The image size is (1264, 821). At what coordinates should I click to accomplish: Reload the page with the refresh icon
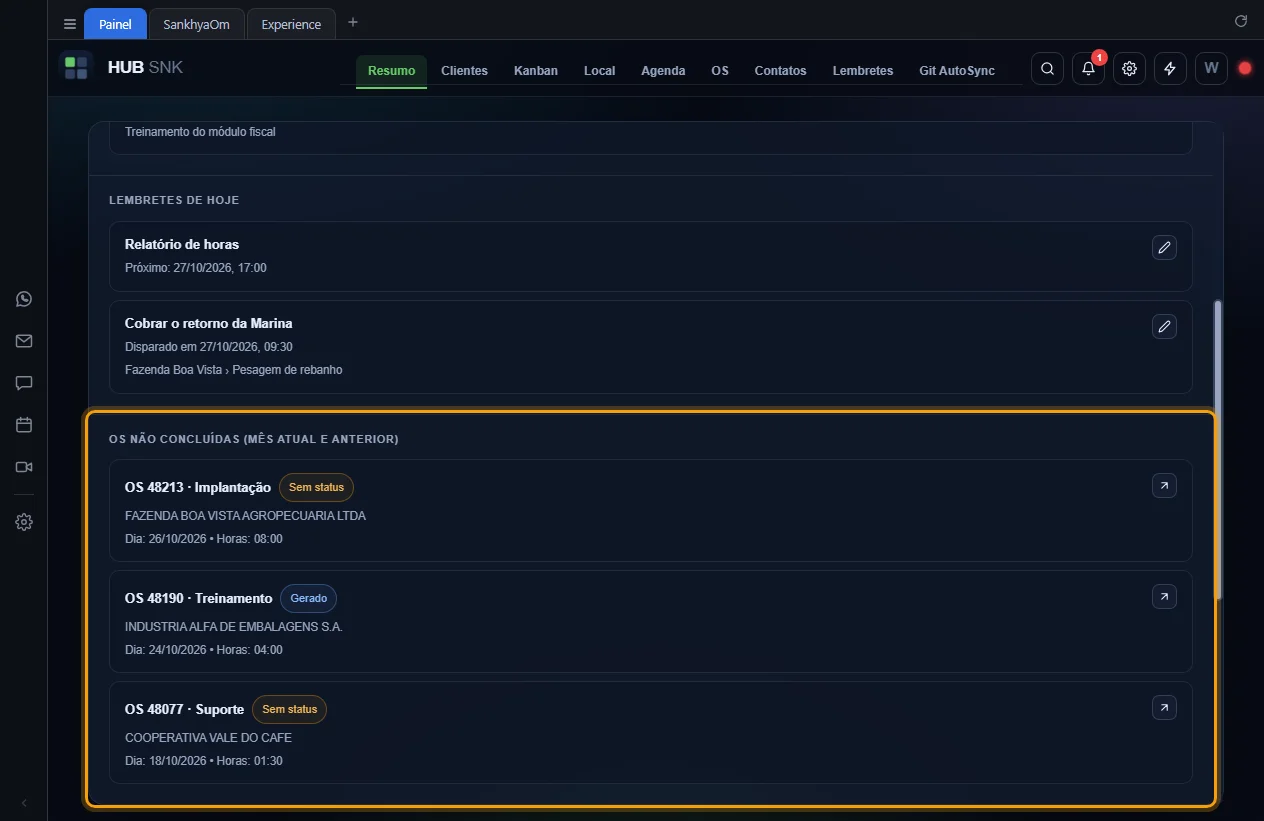(1241, 21)
